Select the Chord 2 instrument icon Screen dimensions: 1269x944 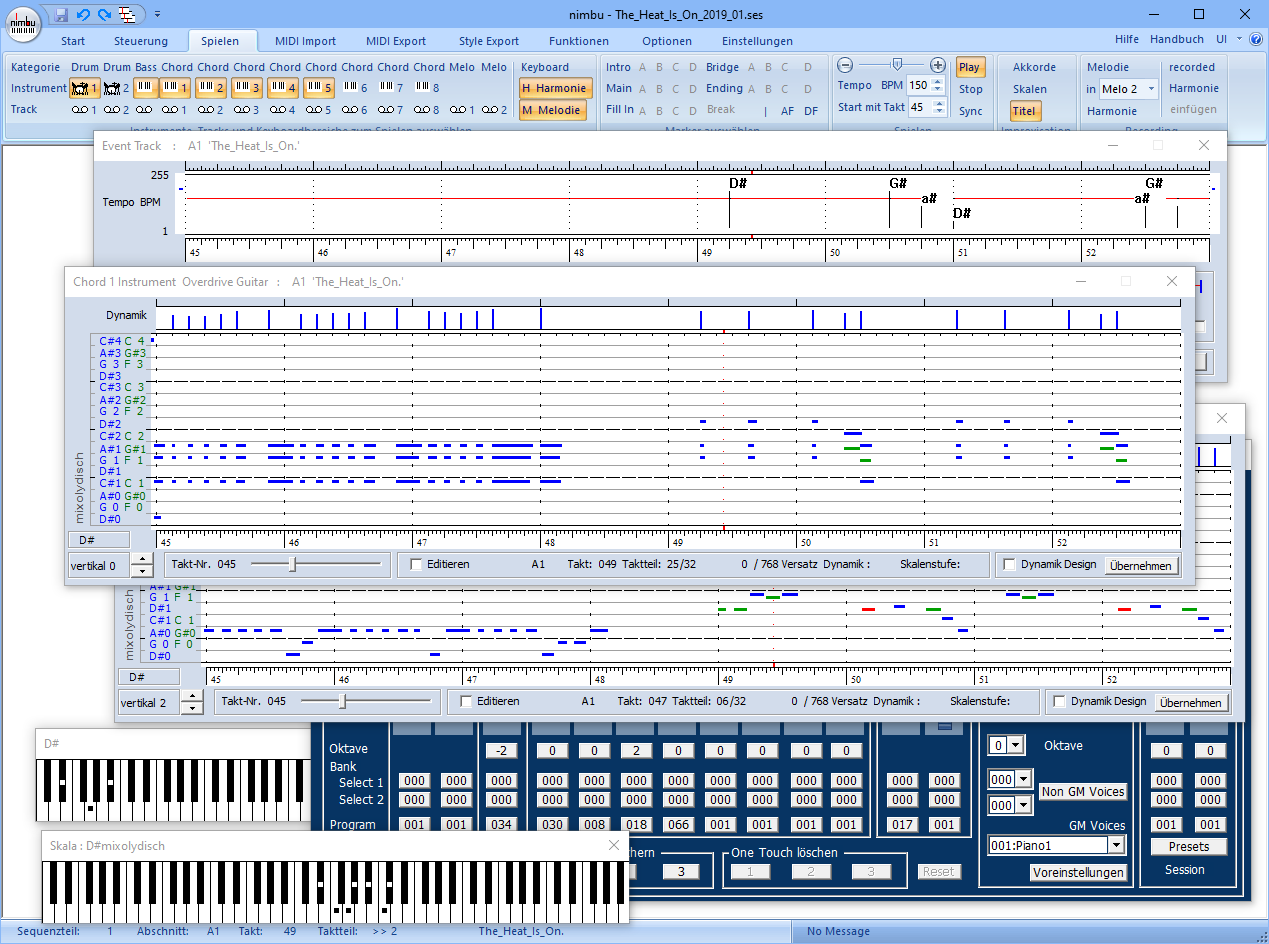tap(212, 88)
